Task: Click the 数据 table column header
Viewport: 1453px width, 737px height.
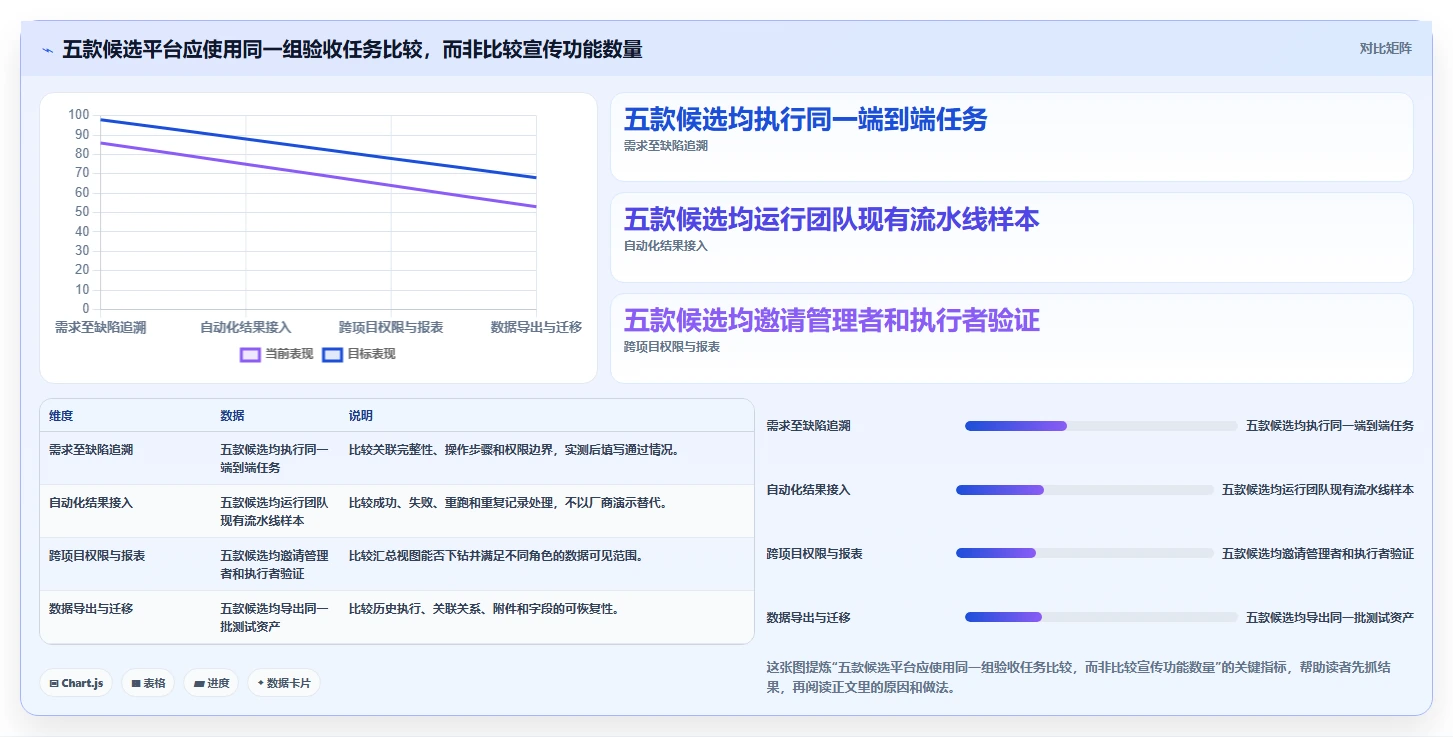Action: [232, 416]
